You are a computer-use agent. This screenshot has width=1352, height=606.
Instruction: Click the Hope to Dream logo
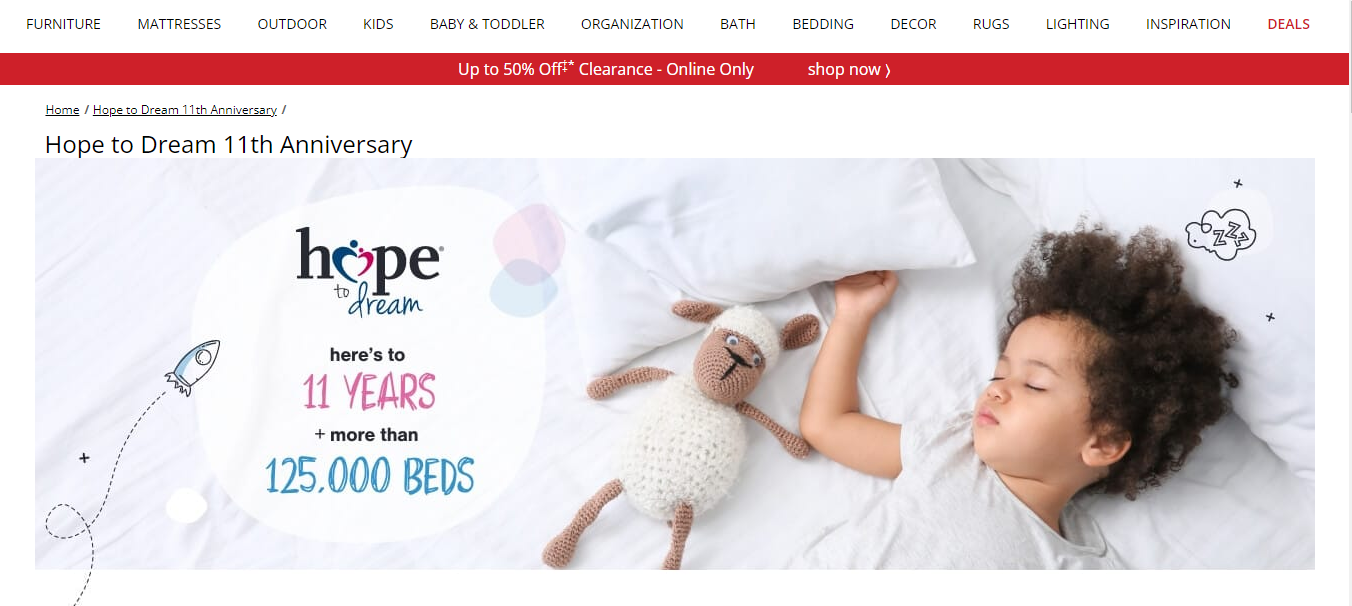click(x=368, y=270)
